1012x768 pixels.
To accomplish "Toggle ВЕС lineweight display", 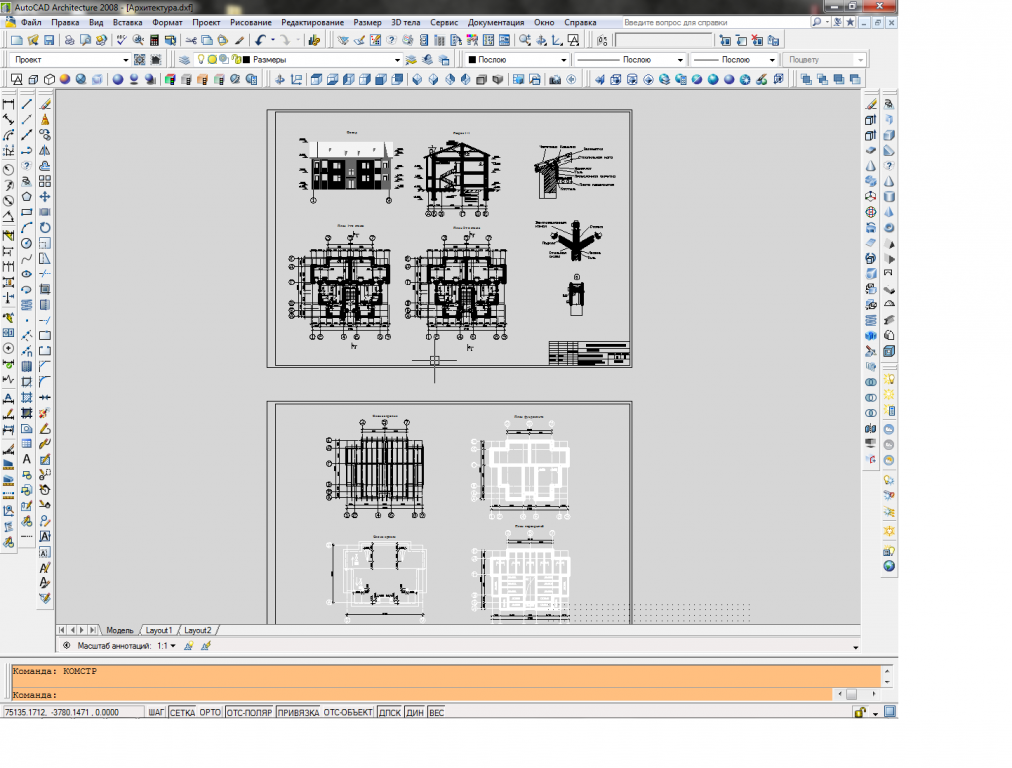I will 436,712.
